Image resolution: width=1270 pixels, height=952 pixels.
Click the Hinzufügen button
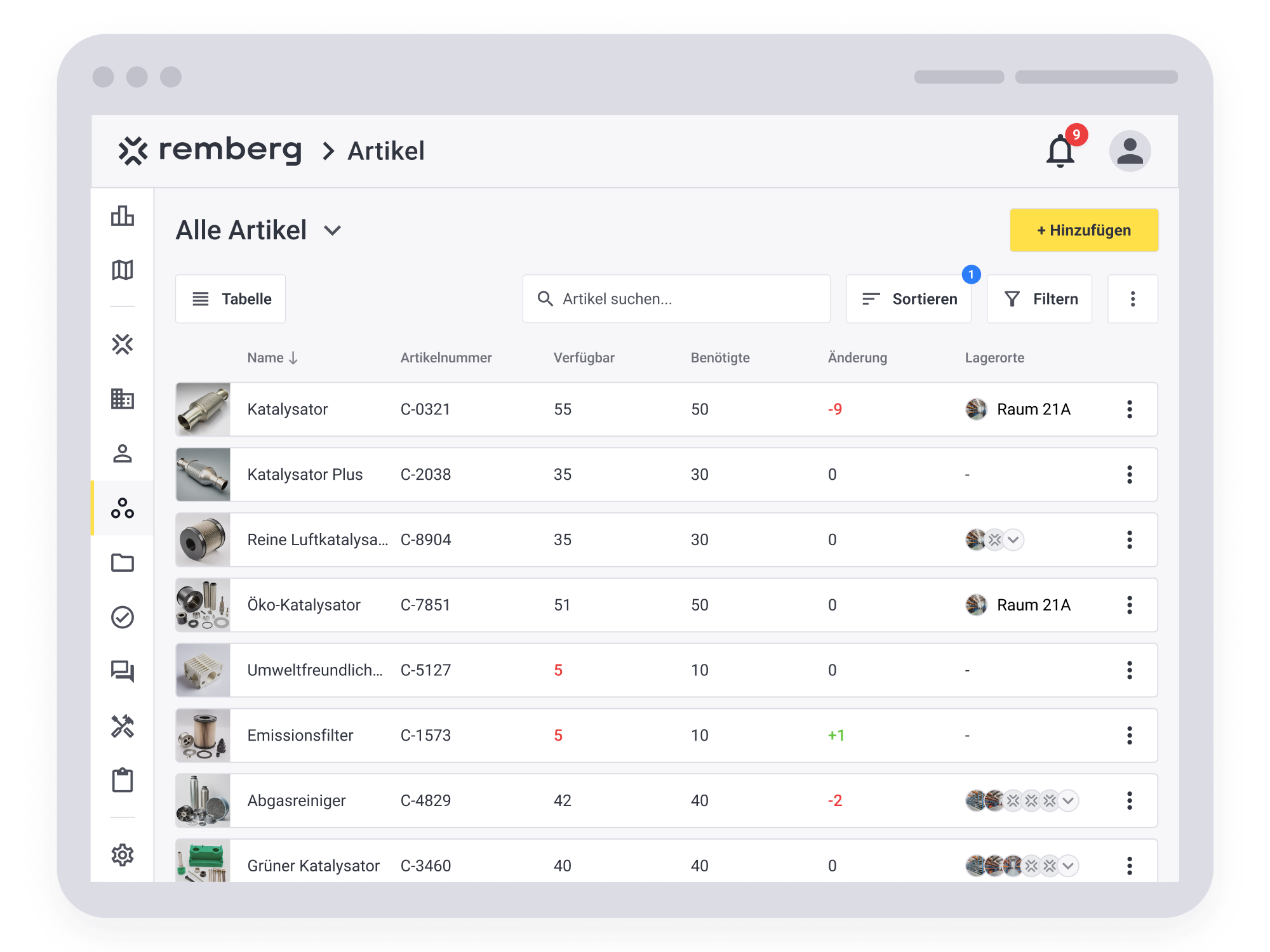click(1084, 230)
